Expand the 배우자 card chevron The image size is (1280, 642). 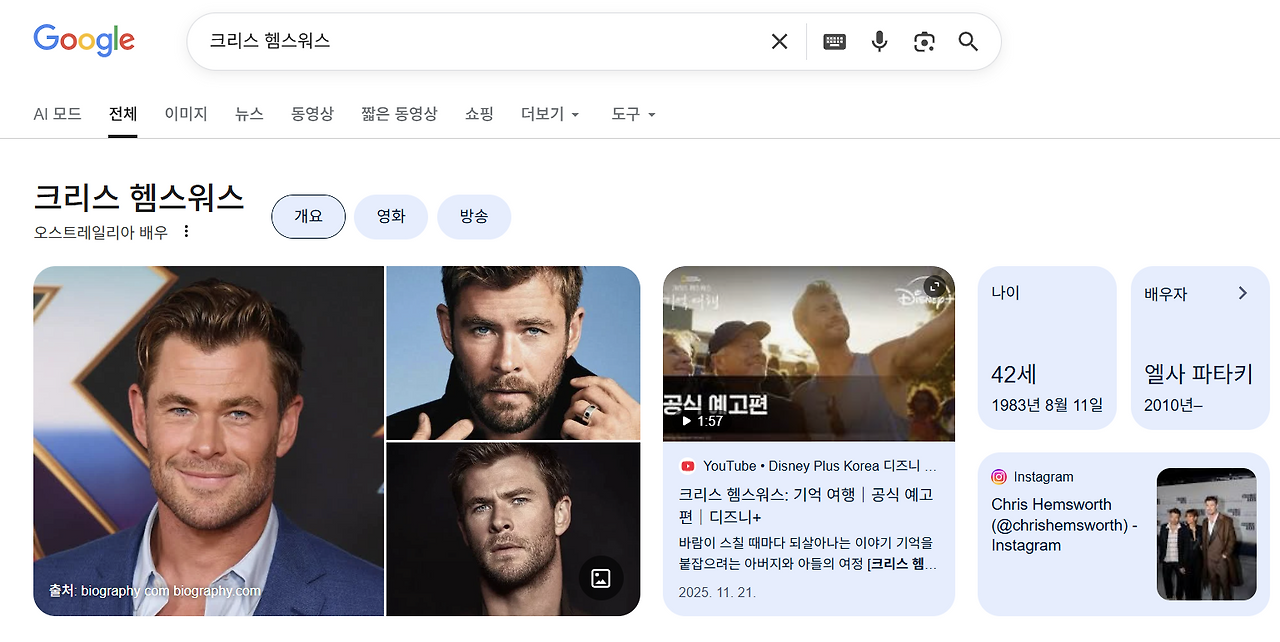click(1243, 293)
